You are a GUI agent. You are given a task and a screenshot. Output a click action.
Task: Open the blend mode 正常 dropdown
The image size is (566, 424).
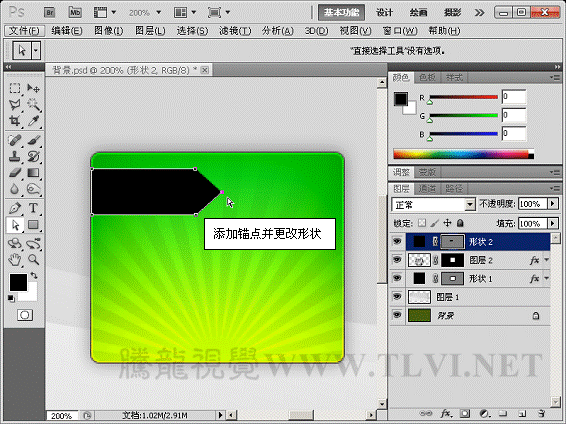click(x=433, y=205)
